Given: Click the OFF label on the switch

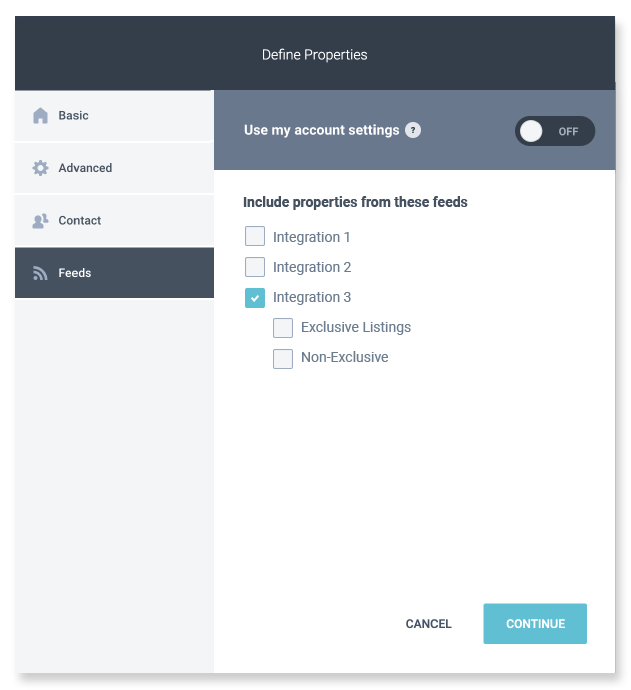Looking at the screenshot, I should [568, 132].
